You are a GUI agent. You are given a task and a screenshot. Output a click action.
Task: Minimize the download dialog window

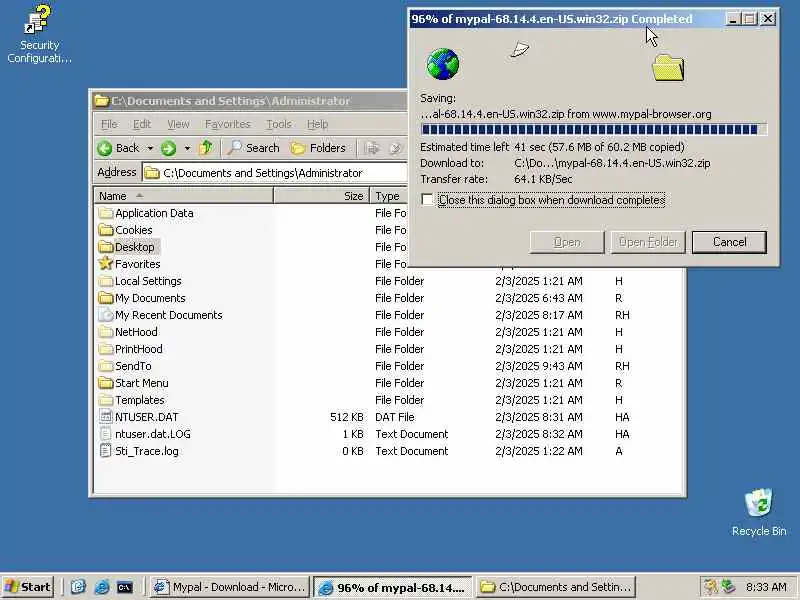733,19
